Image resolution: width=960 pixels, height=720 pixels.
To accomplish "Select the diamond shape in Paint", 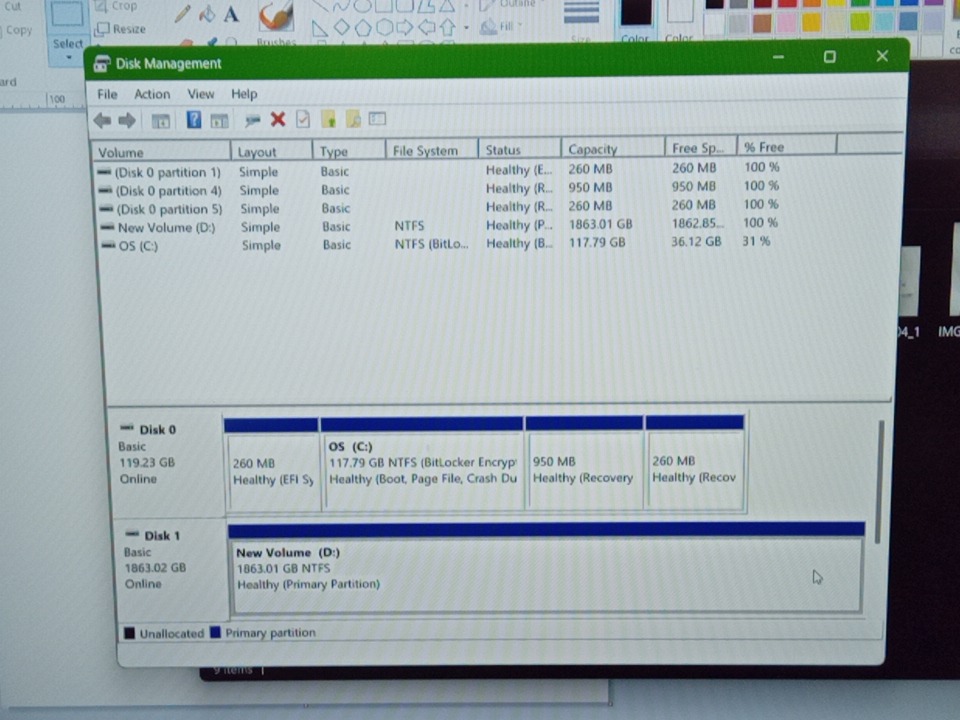I will coord(342,27).
